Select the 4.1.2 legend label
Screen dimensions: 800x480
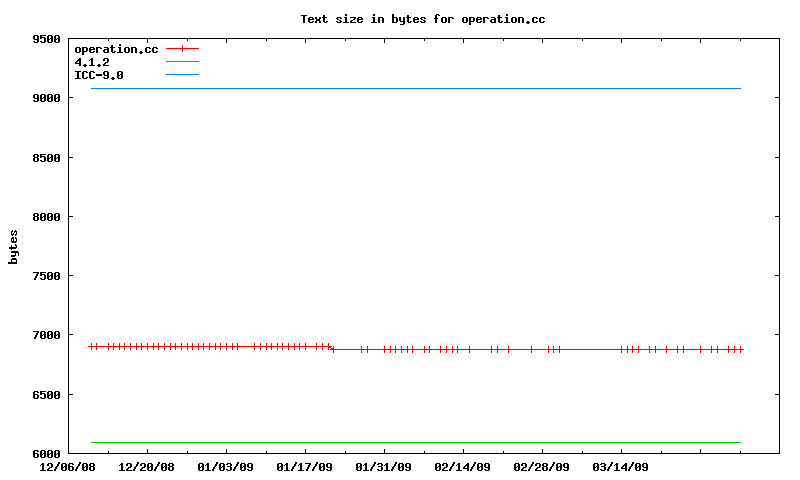pyautogui.click(x=92, y=62)
